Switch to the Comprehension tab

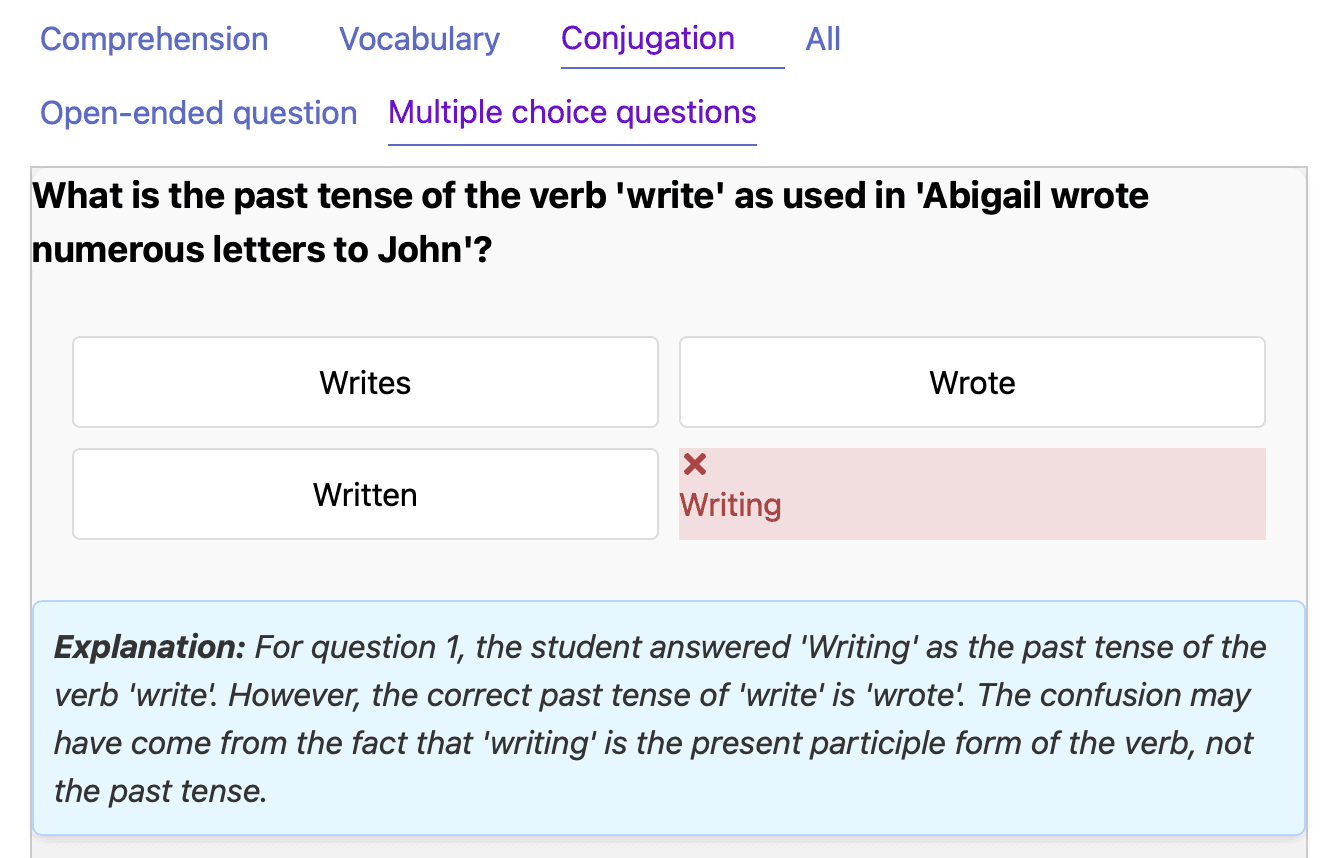(x=154, y=39)
